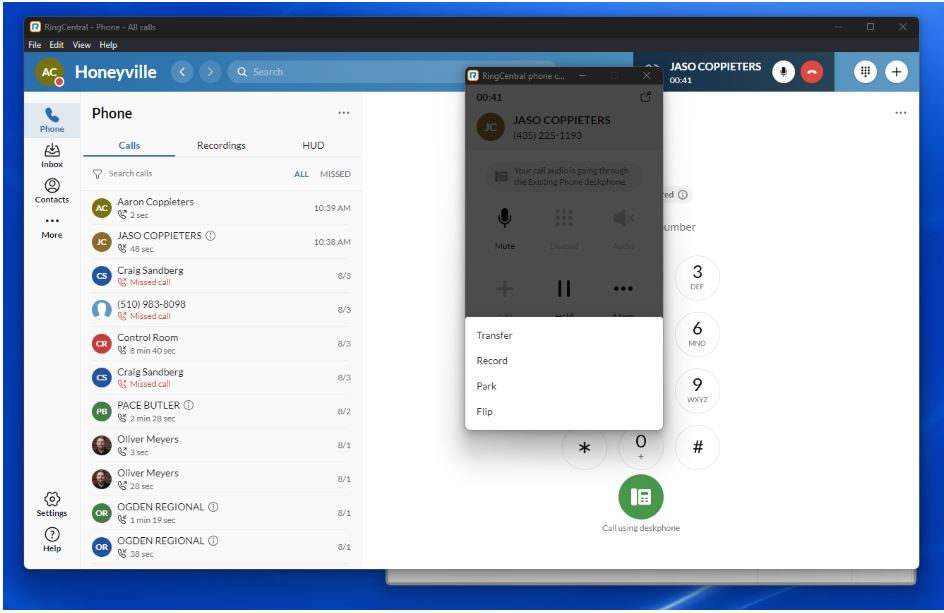Screen dimensions: 944x613
Task: Minimize the RingCentral phone call popup
Action: (x=582, y=76)
